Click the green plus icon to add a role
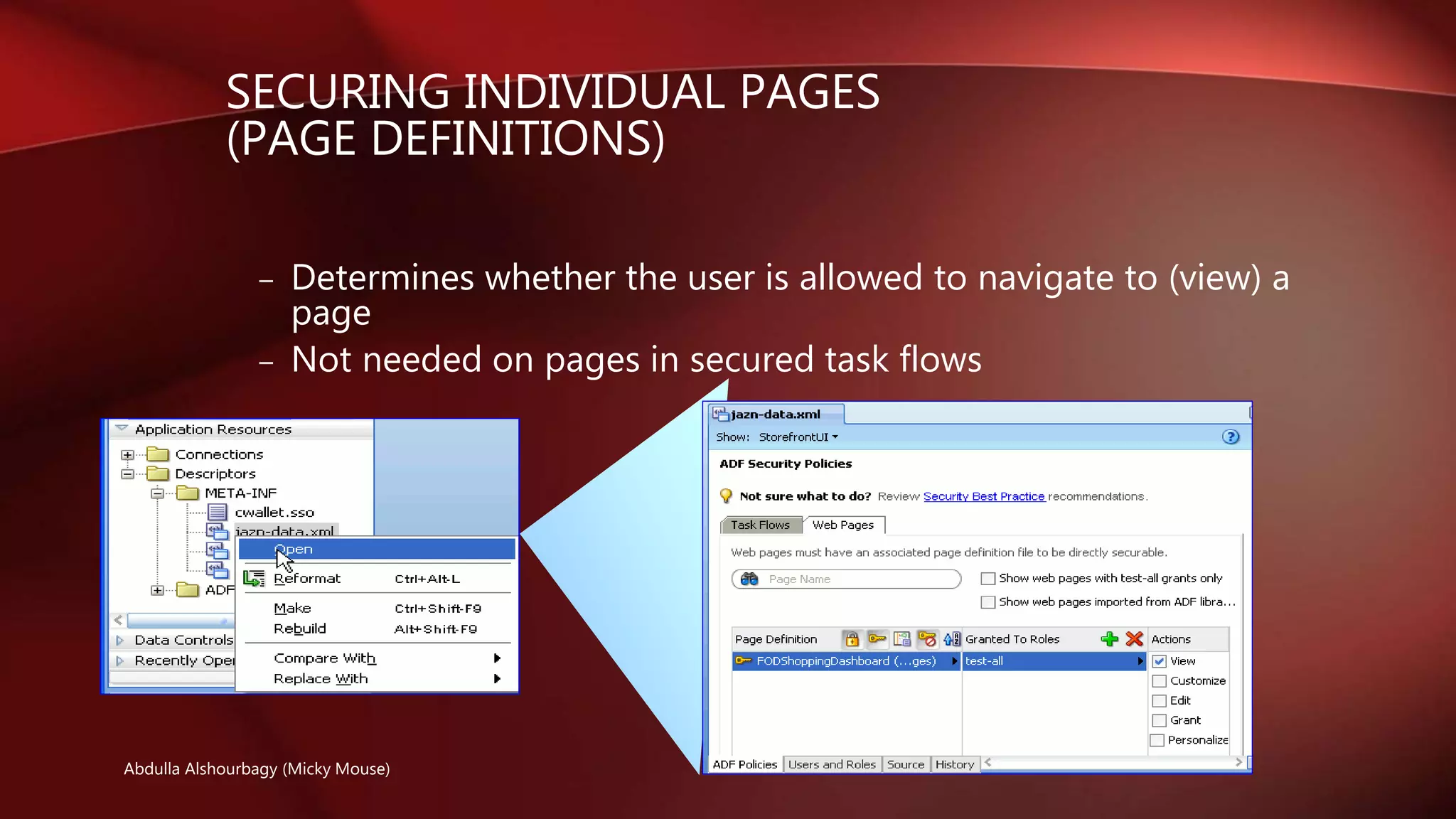The height and width of the screenshot is (819, 1456). [1109, 639]
